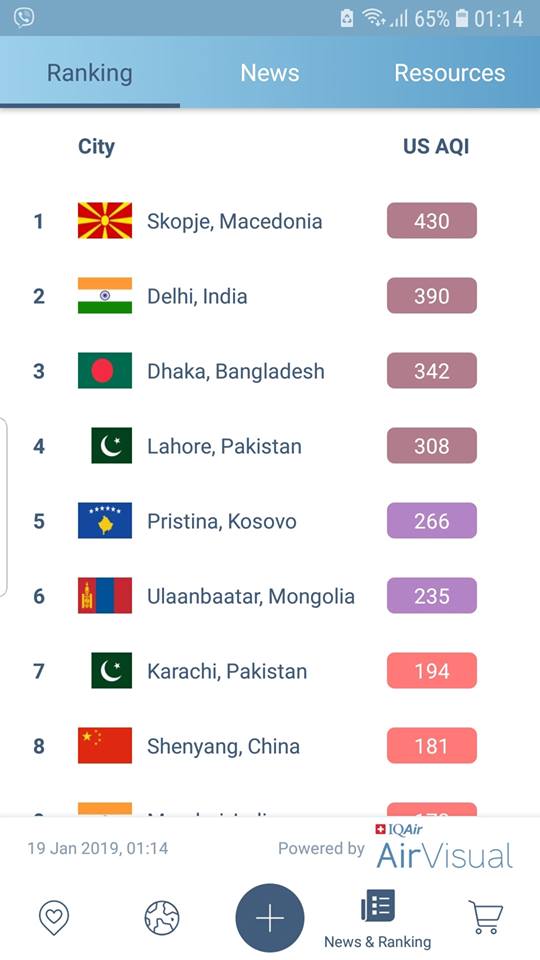The height and width of the screenshot is (960, 540).
Task: Tap the Bangladesh flag icon
Action: coord(105,370)
